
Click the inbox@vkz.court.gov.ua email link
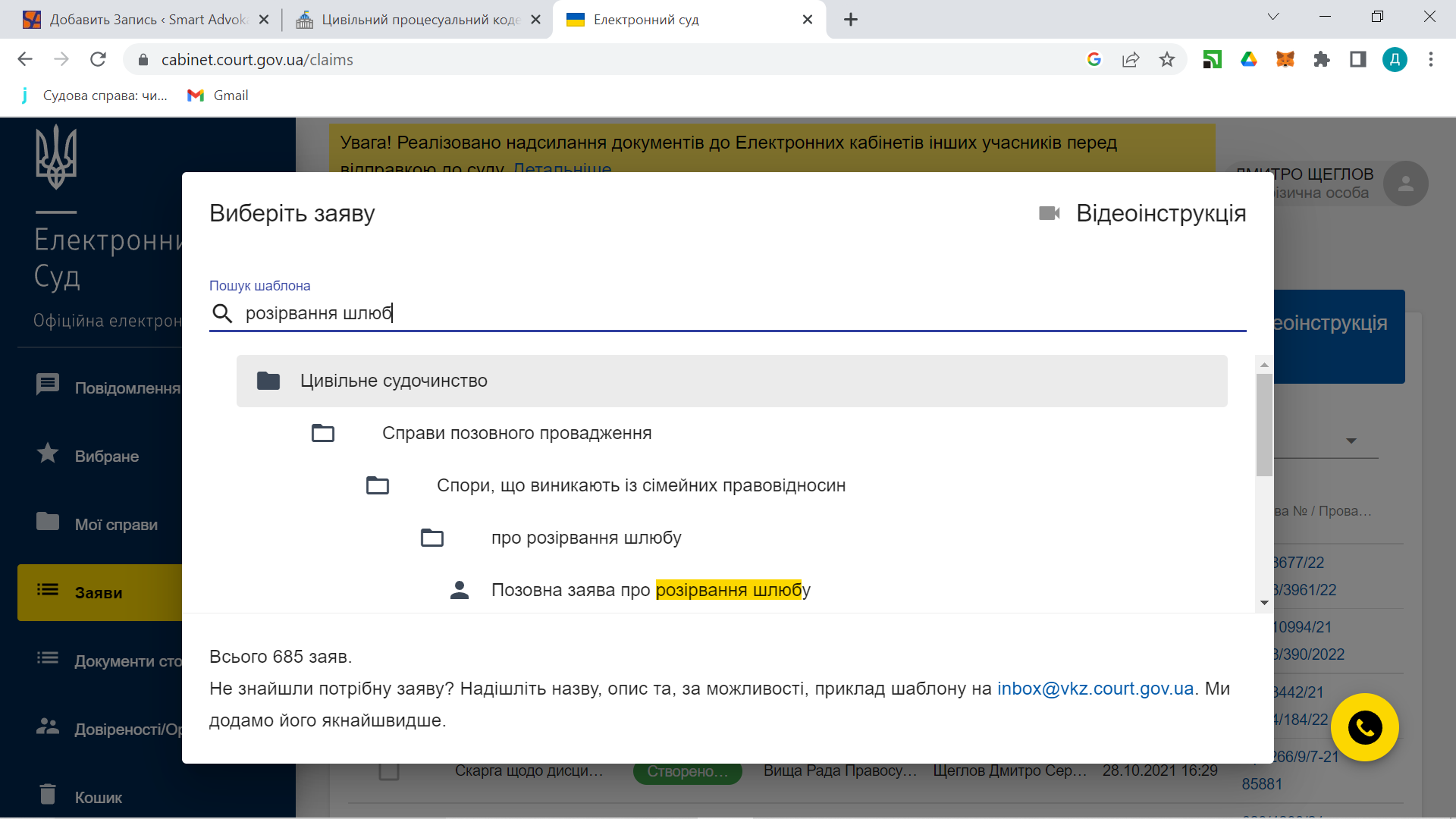pos(1095,689)
